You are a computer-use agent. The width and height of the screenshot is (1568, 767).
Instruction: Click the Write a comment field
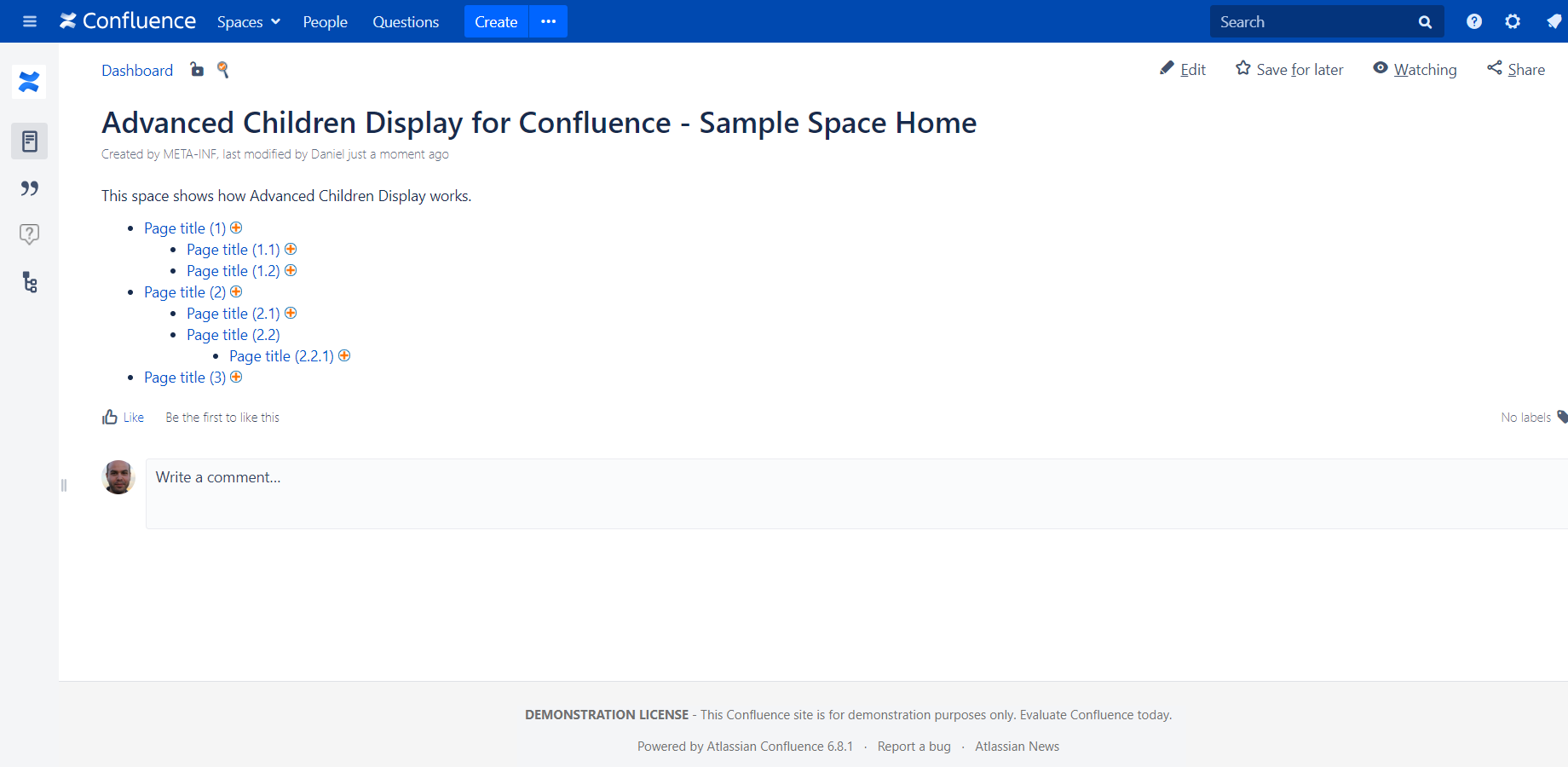pyautogui.click(x=852, y=493)
